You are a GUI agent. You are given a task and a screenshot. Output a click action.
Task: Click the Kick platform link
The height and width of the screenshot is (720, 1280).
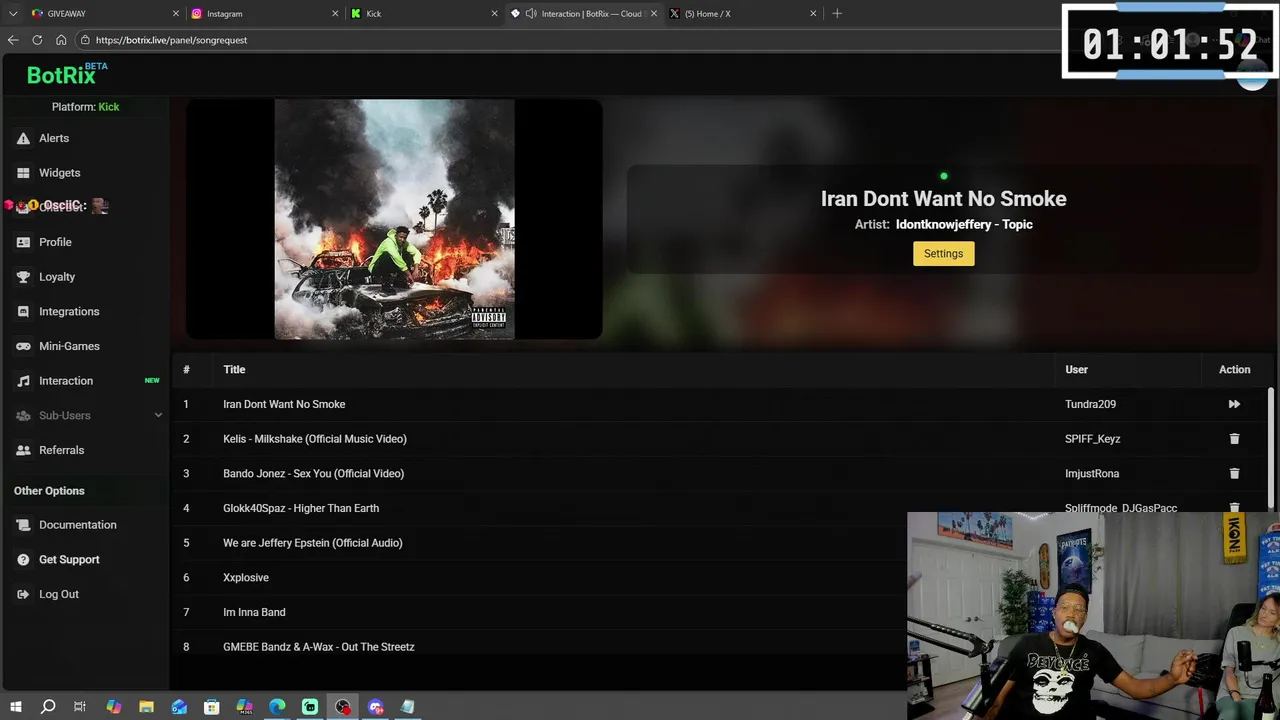click(x=109, y=107)
